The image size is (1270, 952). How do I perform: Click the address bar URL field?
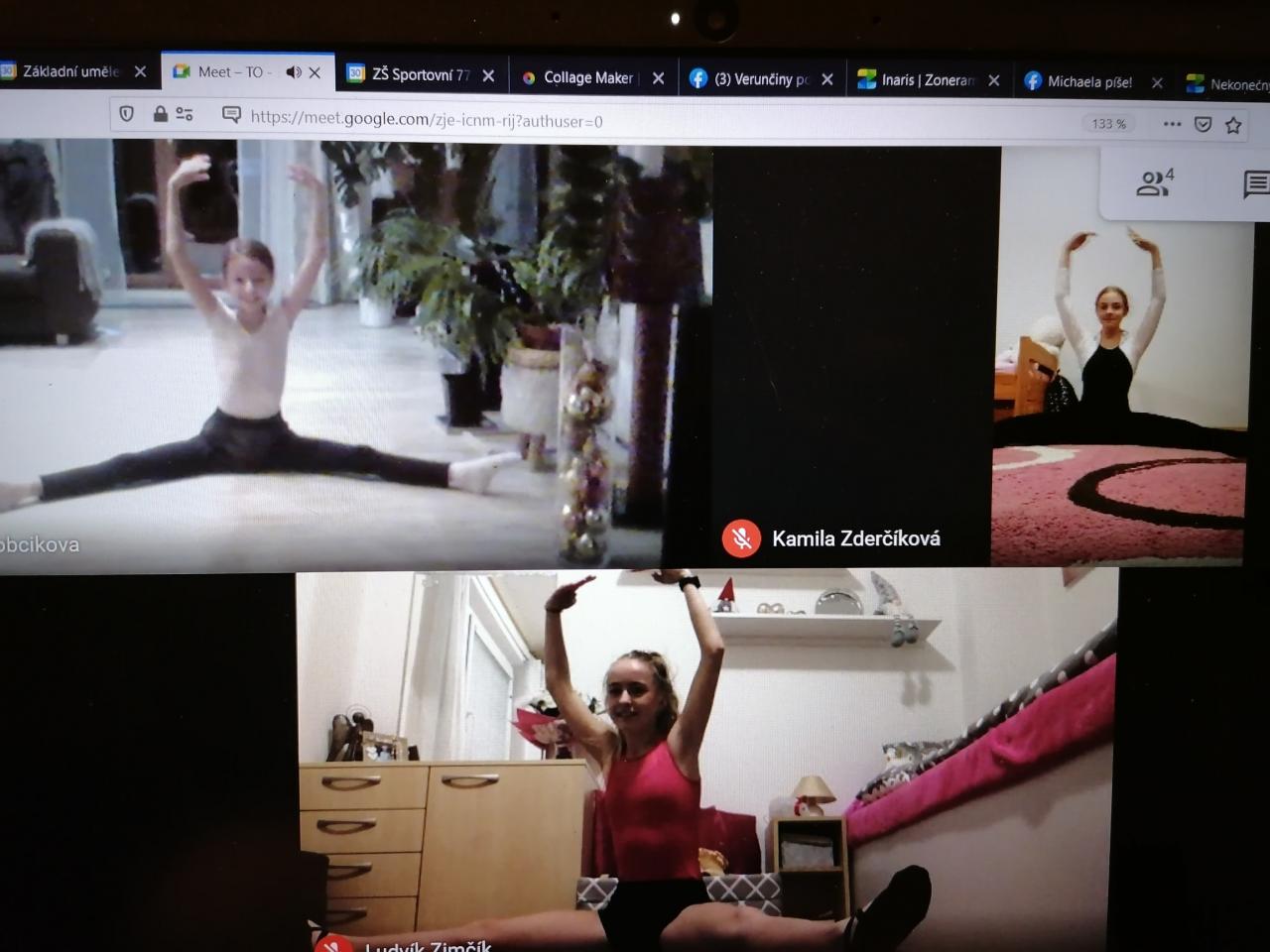(595, 120)
